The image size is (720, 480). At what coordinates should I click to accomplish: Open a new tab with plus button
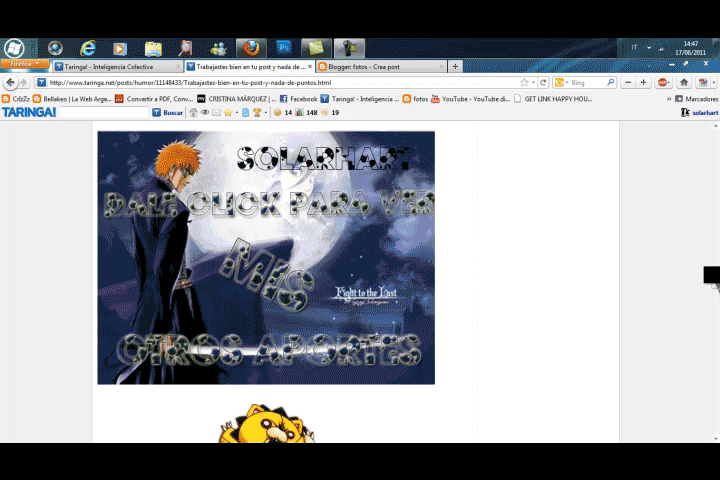tap(455, 67)
